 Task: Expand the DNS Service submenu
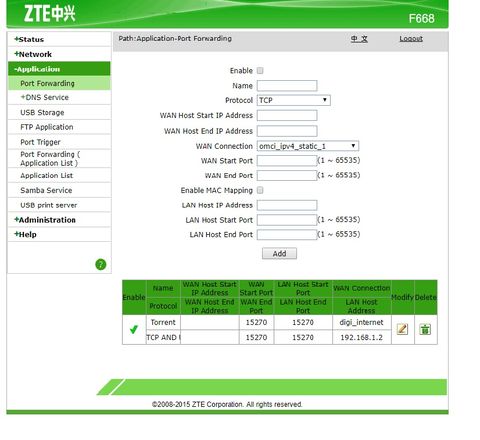point(45,98)
